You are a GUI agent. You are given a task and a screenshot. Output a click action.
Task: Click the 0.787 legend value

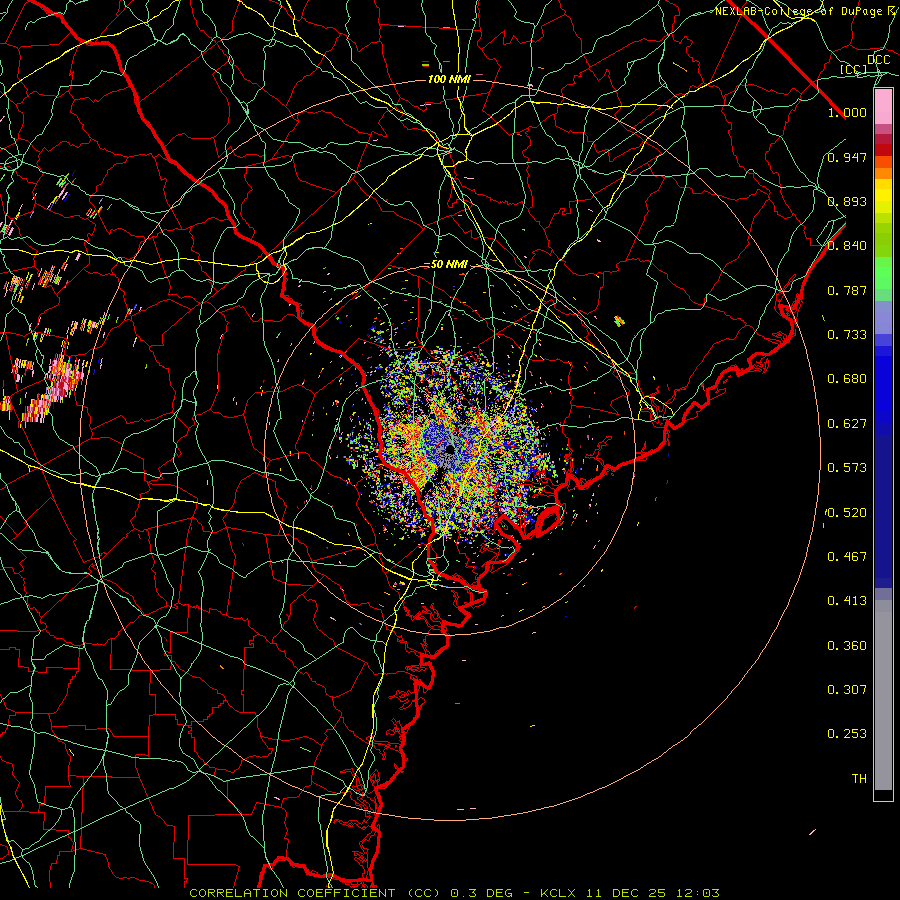(x=847, y=290)
